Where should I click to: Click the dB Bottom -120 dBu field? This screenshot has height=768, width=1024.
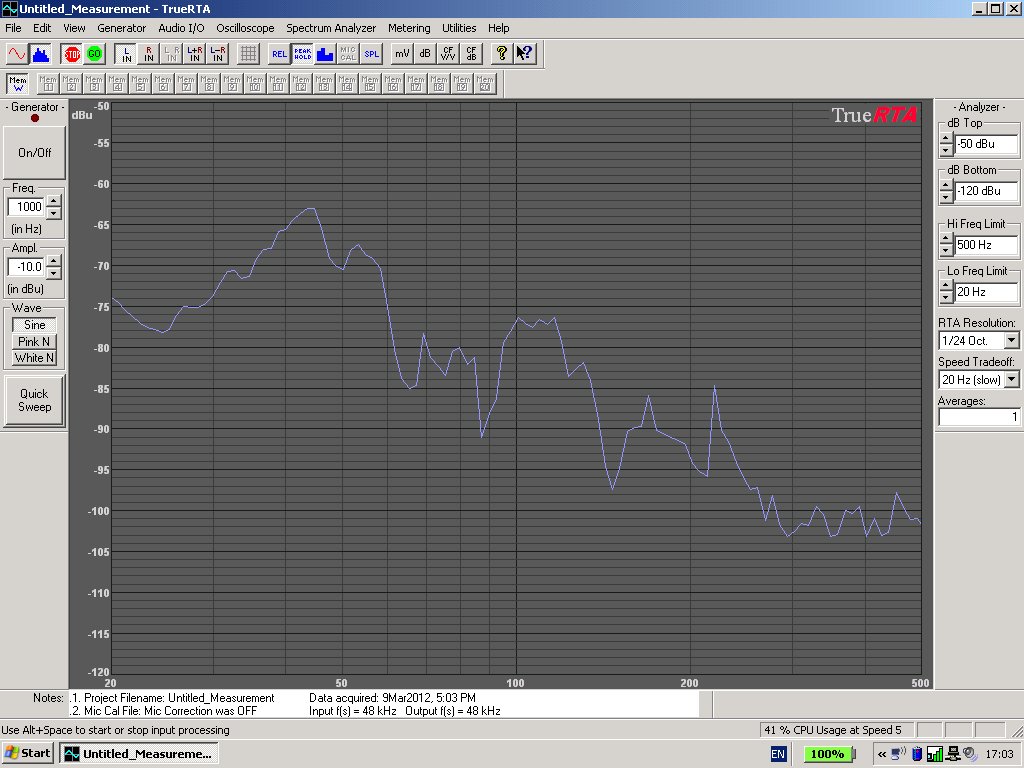[x=986, y=191]
